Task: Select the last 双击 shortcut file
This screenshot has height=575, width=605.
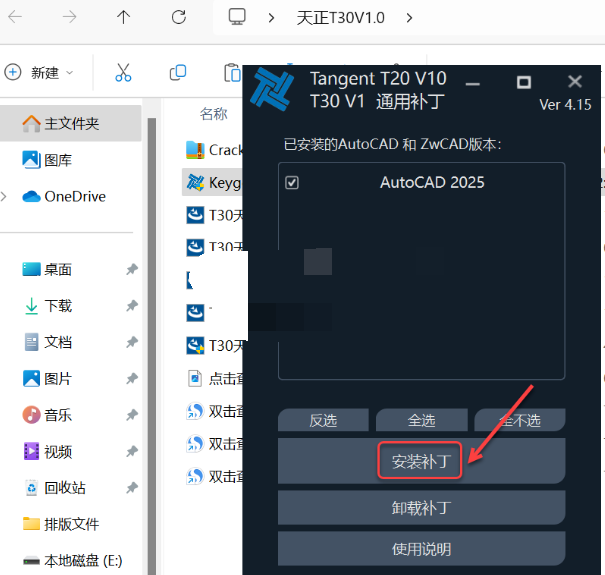Action: 214,477
